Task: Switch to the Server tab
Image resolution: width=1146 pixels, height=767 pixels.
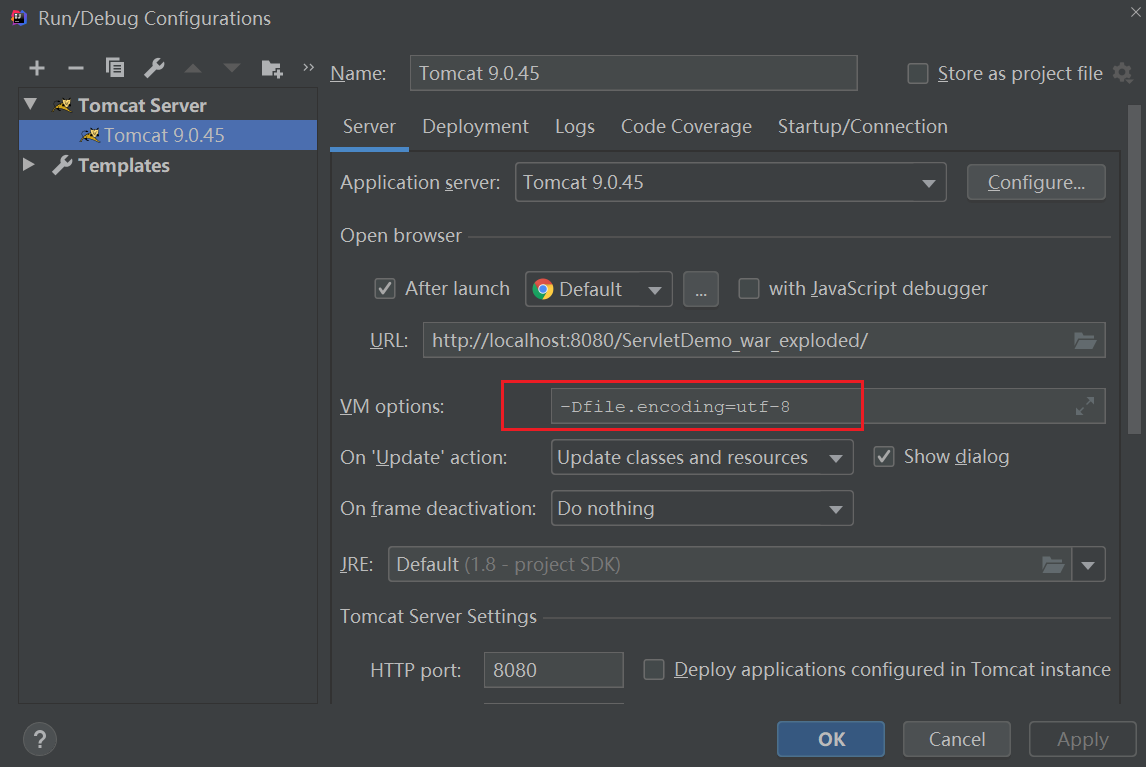Action: (x=369, y=126)
